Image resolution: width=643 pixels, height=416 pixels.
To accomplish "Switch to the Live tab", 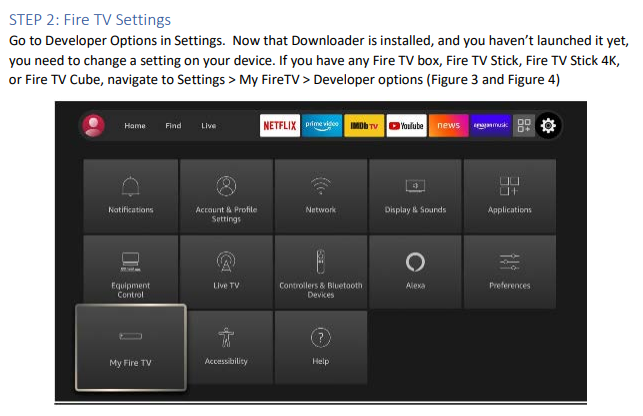I will click(x=208, y=126).
